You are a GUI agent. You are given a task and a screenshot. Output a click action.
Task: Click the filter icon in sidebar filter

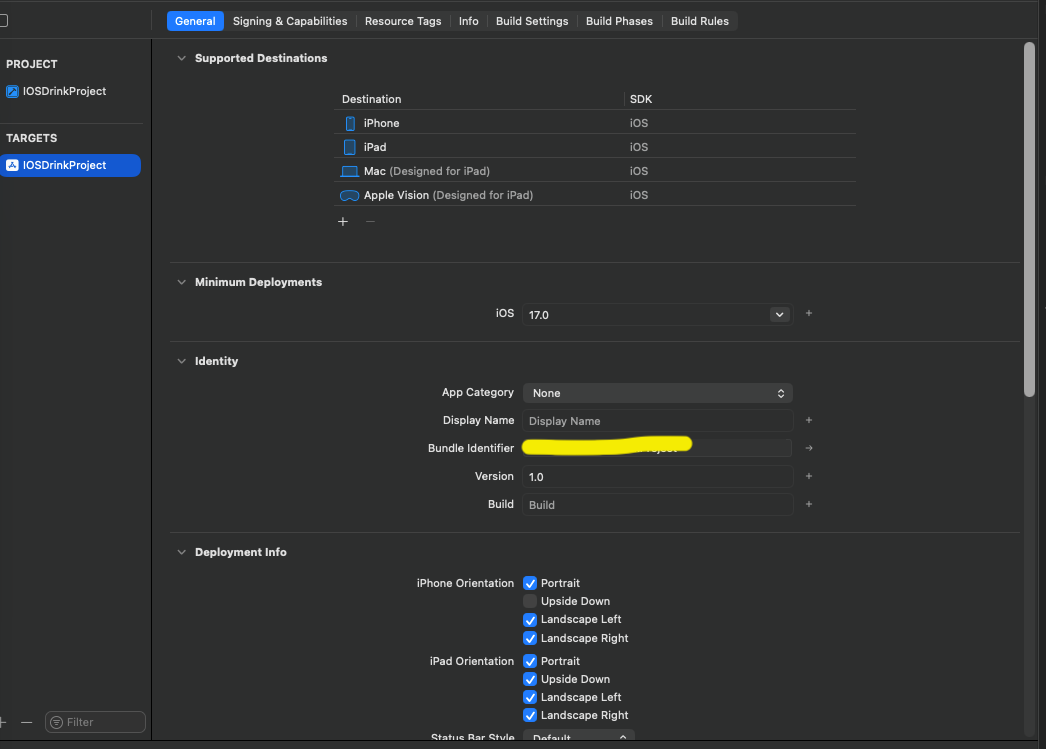[57, 722]
